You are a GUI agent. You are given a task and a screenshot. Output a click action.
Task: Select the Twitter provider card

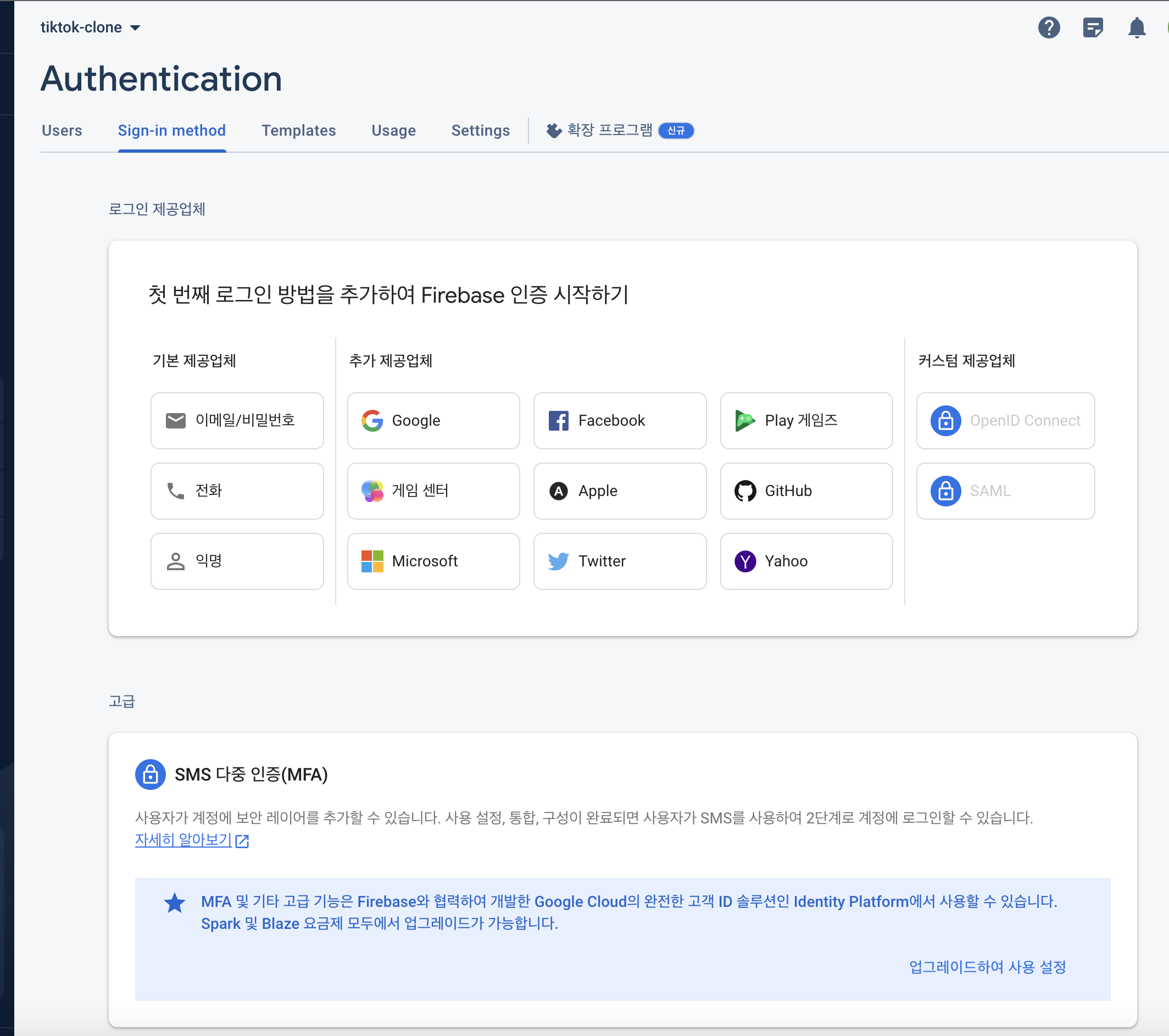click(620, 561)
